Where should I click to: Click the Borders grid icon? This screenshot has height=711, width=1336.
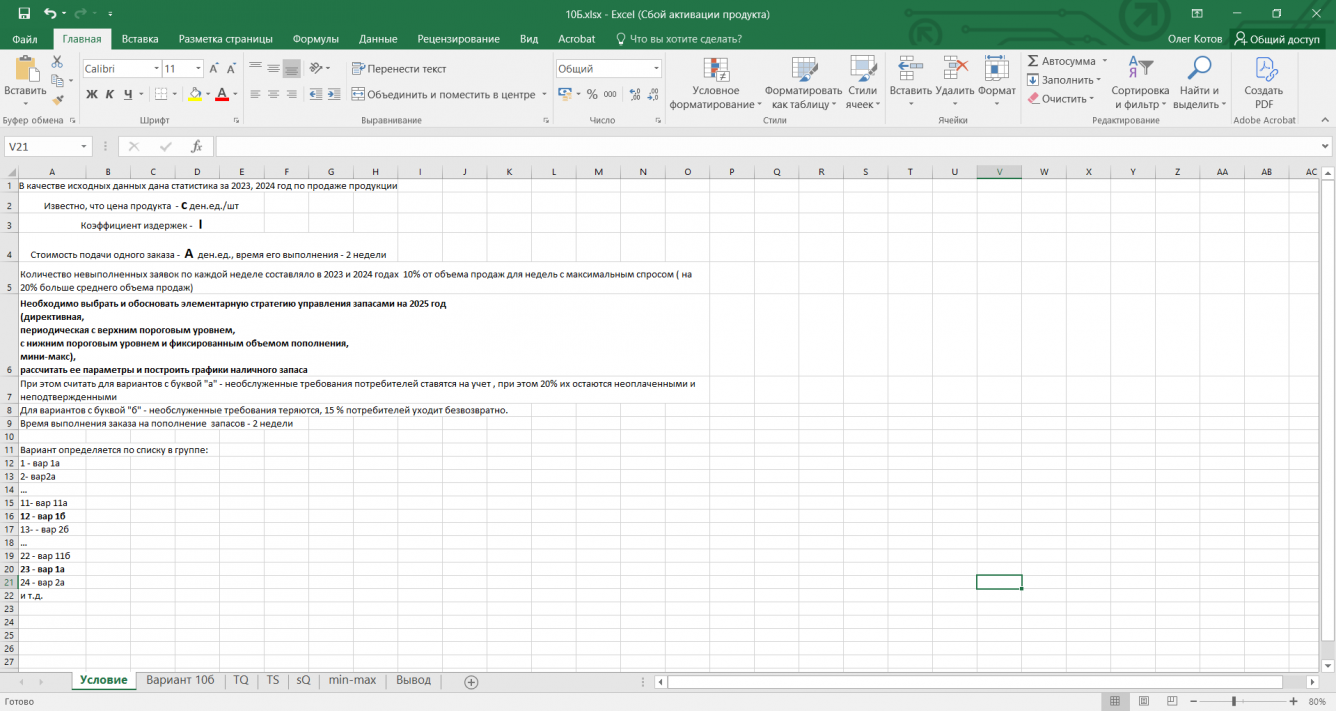coord(160,94)
